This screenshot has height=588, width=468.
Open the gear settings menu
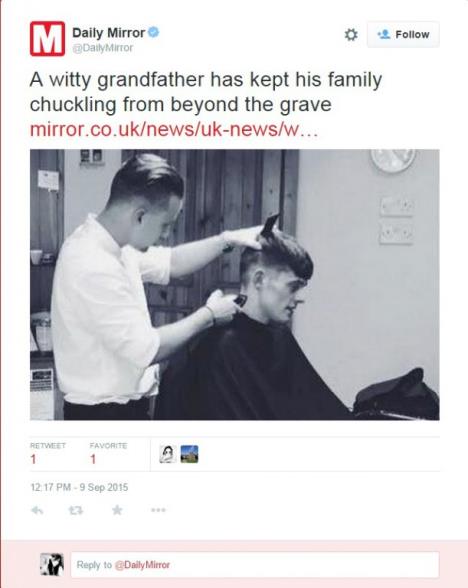coord(351,34)
